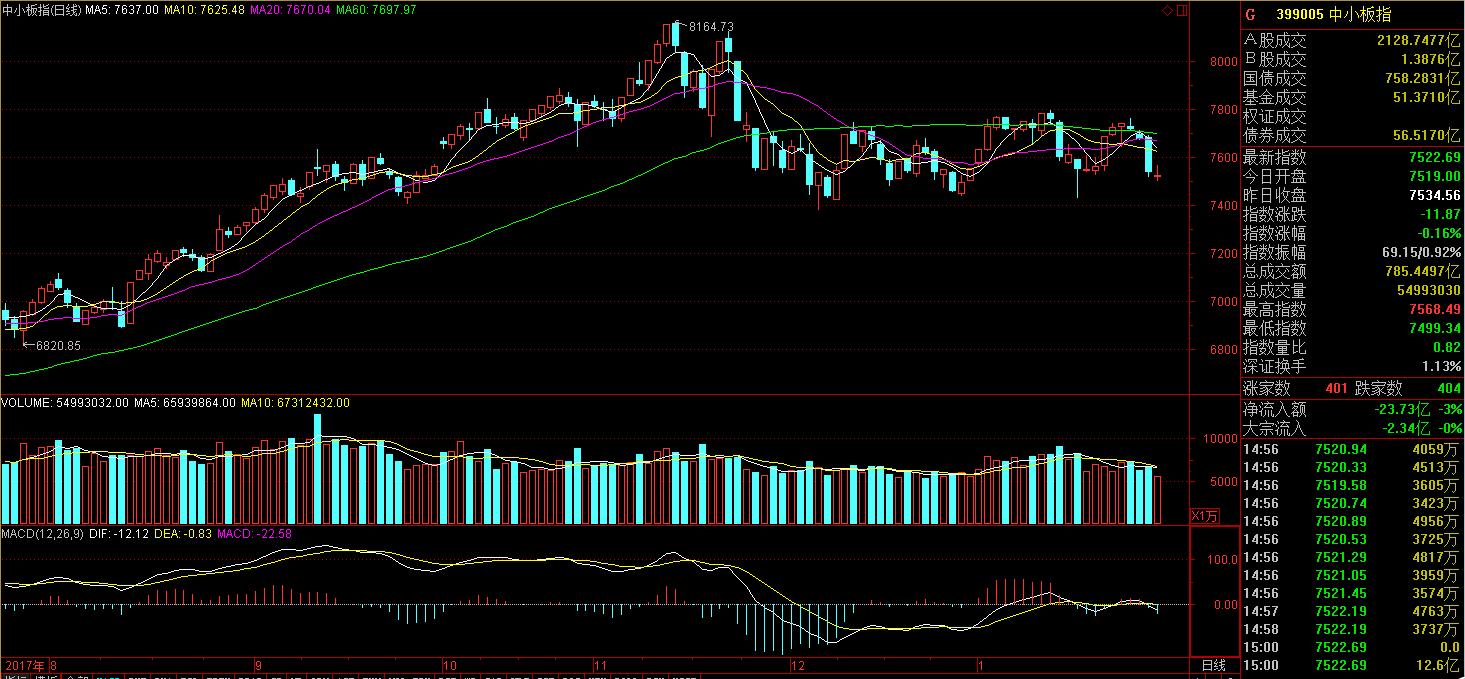Click the 最低指数 value 7499.34
The image size is (1465, 679).
click(1434, 329)
